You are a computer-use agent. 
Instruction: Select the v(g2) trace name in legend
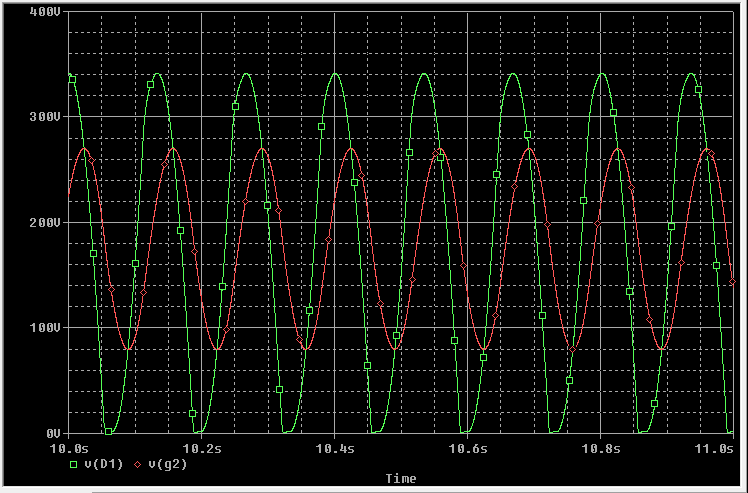pyautogui.click(x=167, y=465)
